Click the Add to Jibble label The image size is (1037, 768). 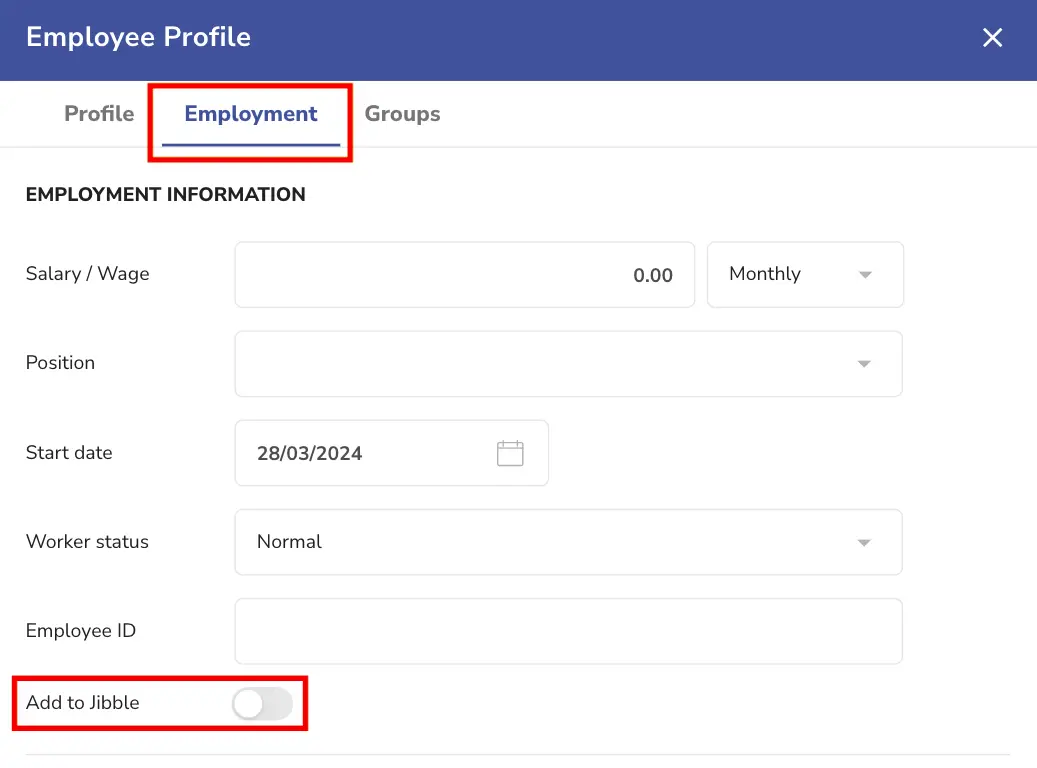(x=83, y=703)
